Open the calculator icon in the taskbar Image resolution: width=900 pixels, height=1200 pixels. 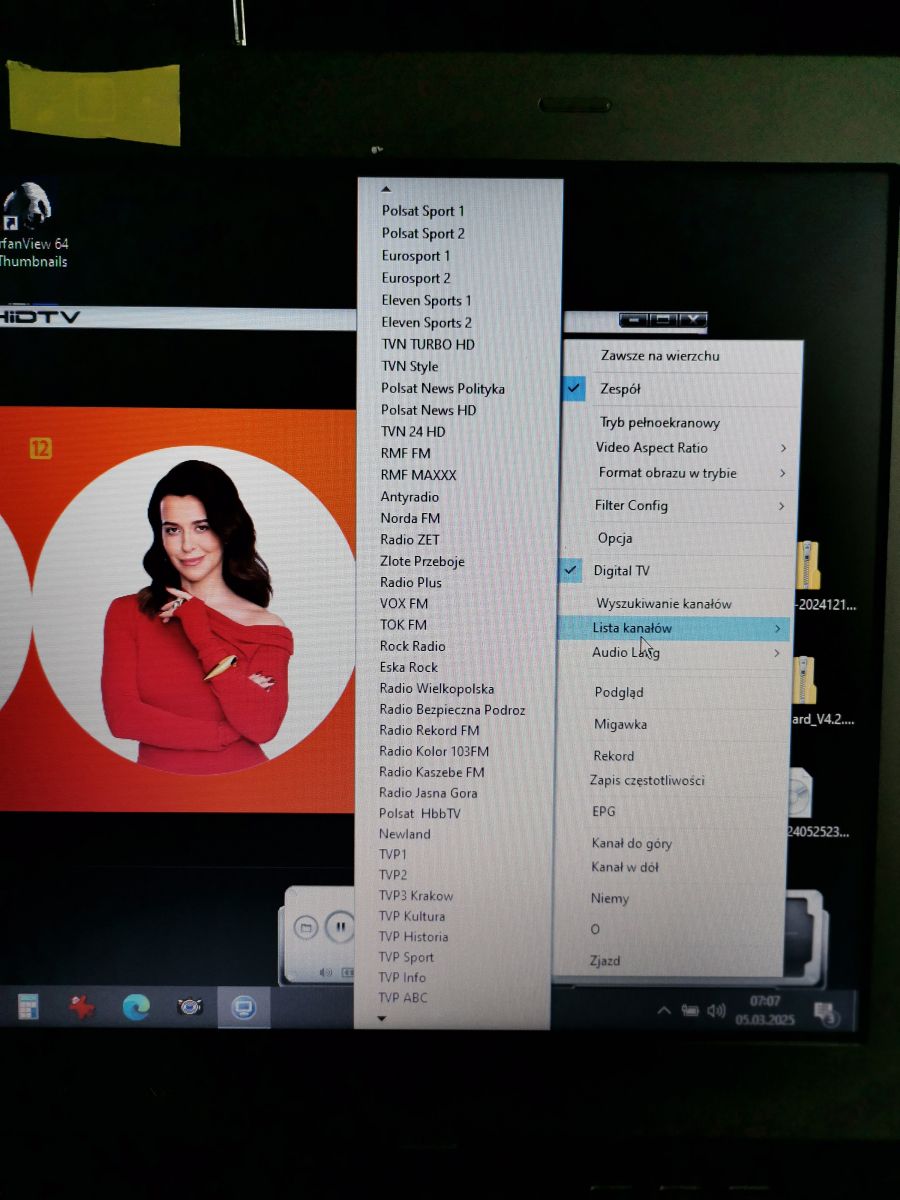tap(28, 1007)
